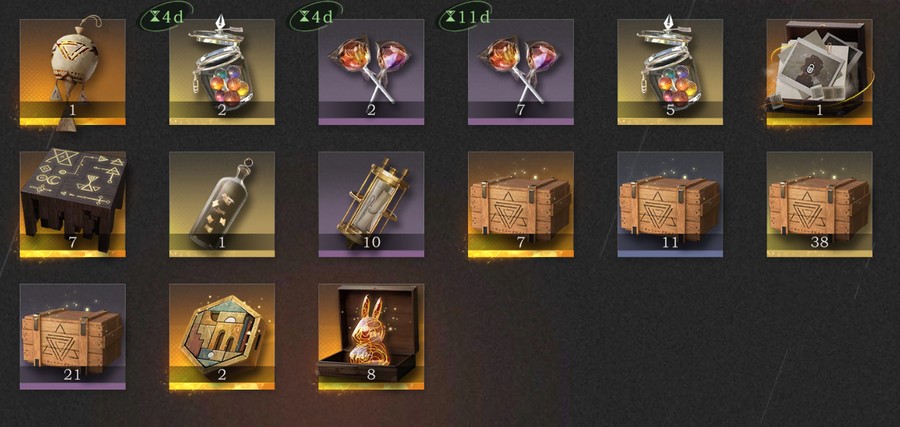The height and width of the screenshot is (427, 900).
Task: Choose the marble jar with quantity 5
Action: click(x=670, y=72)
